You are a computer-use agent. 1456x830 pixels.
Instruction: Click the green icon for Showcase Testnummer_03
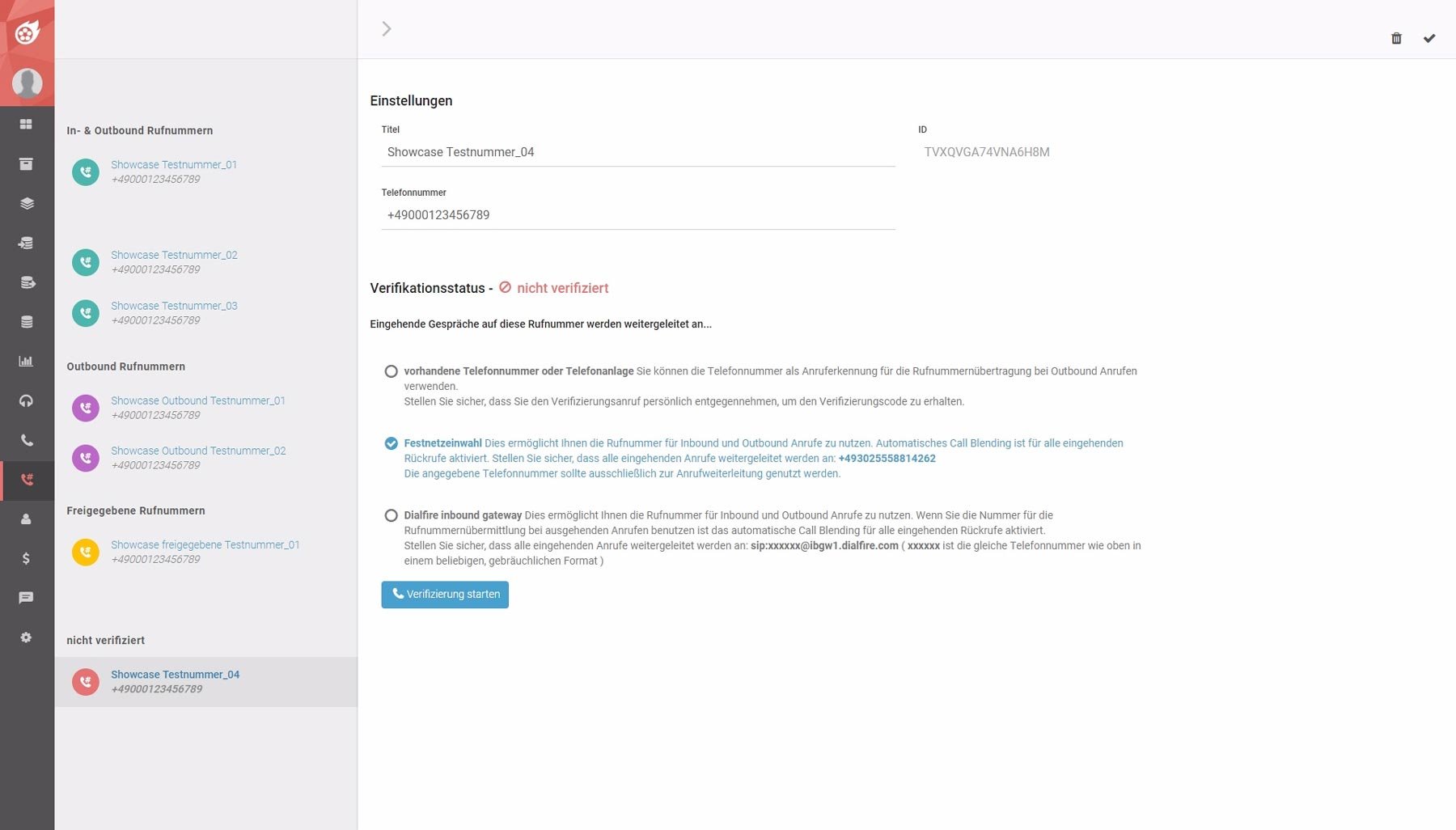(x=86, y=313)
